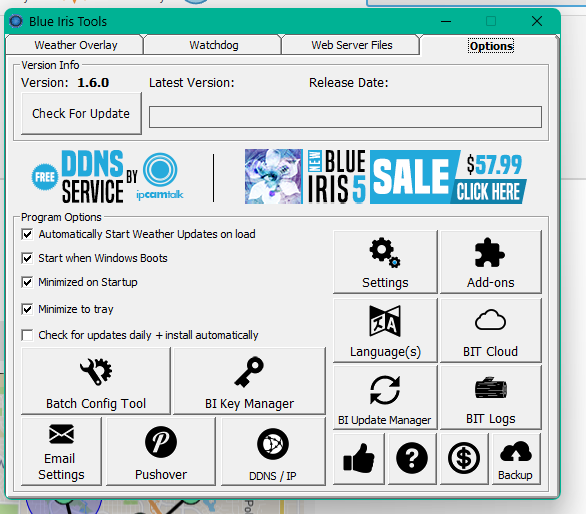
Task: Select the Options tab
Action: 491,46
